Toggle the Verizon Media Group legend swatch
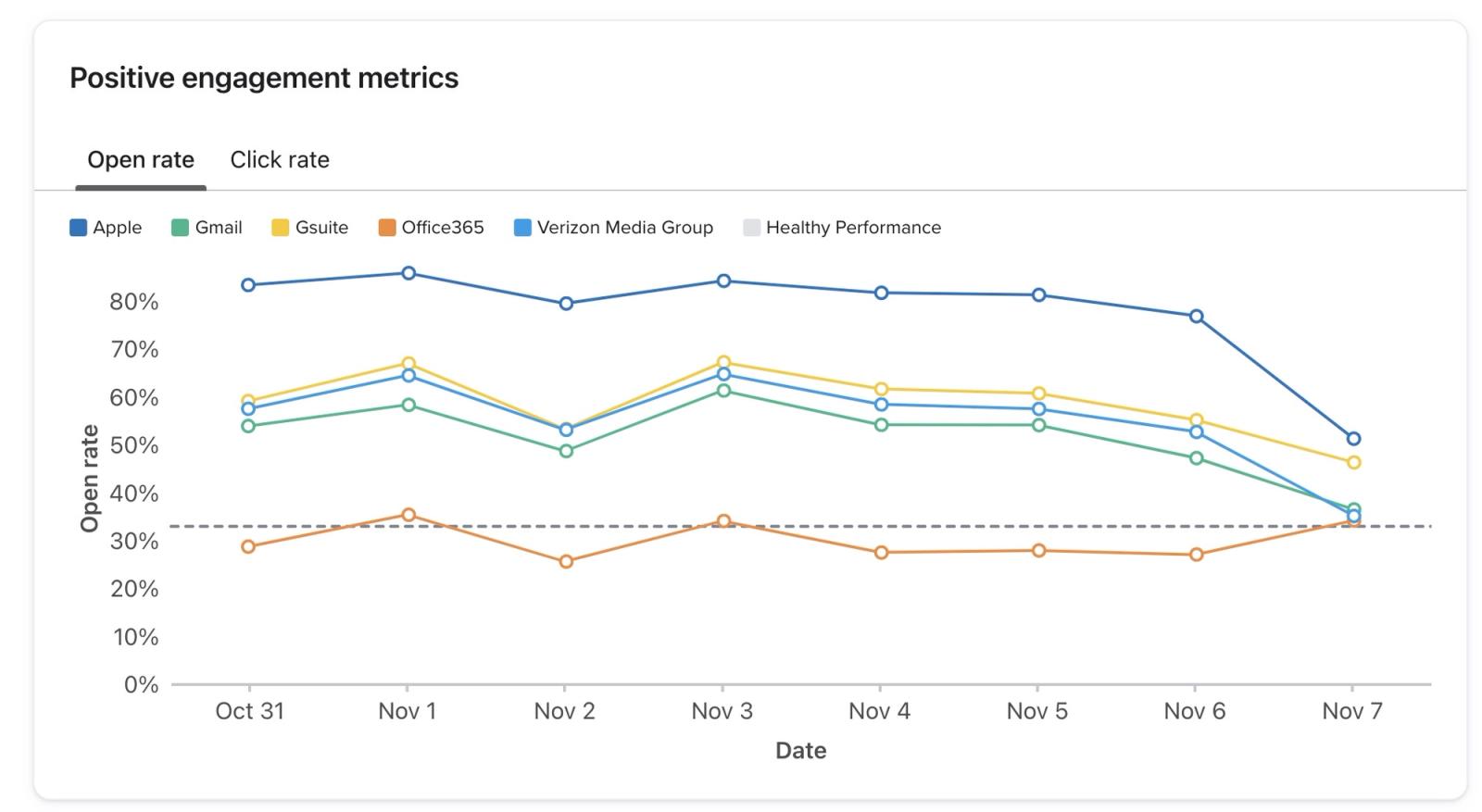The image size is (1482, 812). click(523, 228)
